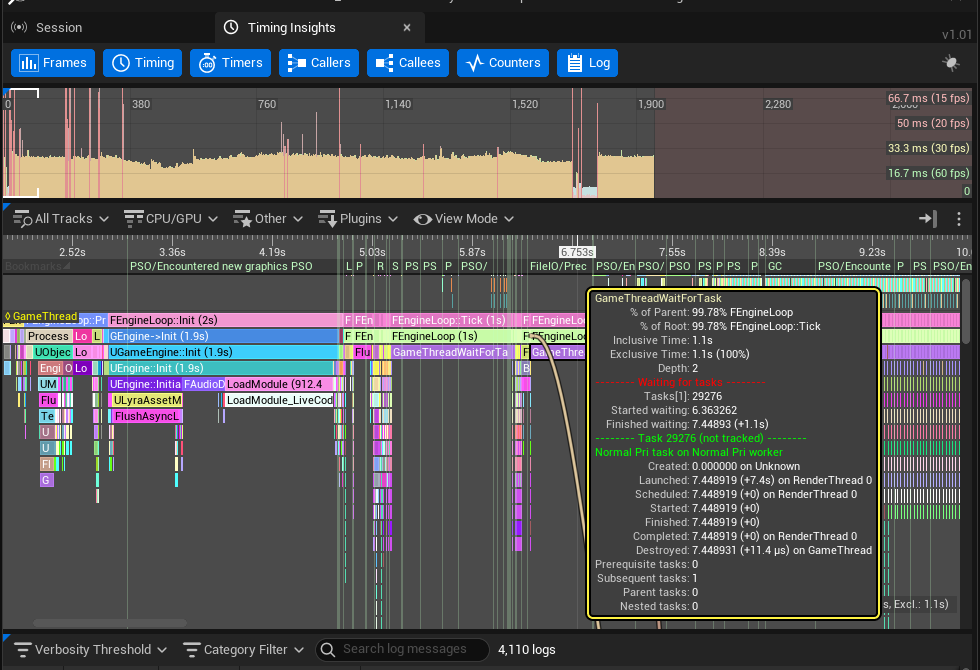Open the View Mode dropdown
Screen dimensions: 980x670
pos(464,219)
